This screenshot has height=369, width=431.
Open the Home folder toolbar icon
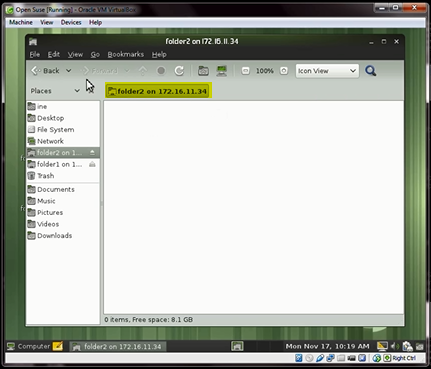[203, 71]
